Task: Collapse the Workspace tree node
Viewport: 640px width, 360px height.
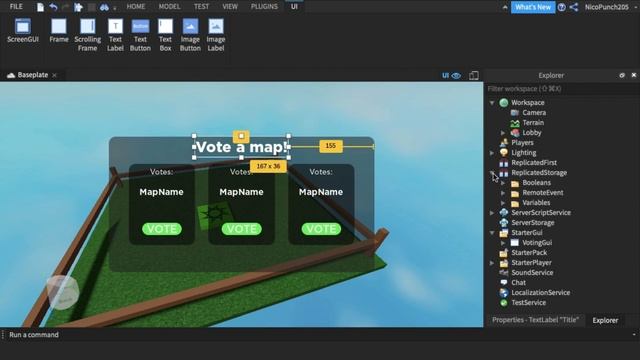Action: click(492, 103)
